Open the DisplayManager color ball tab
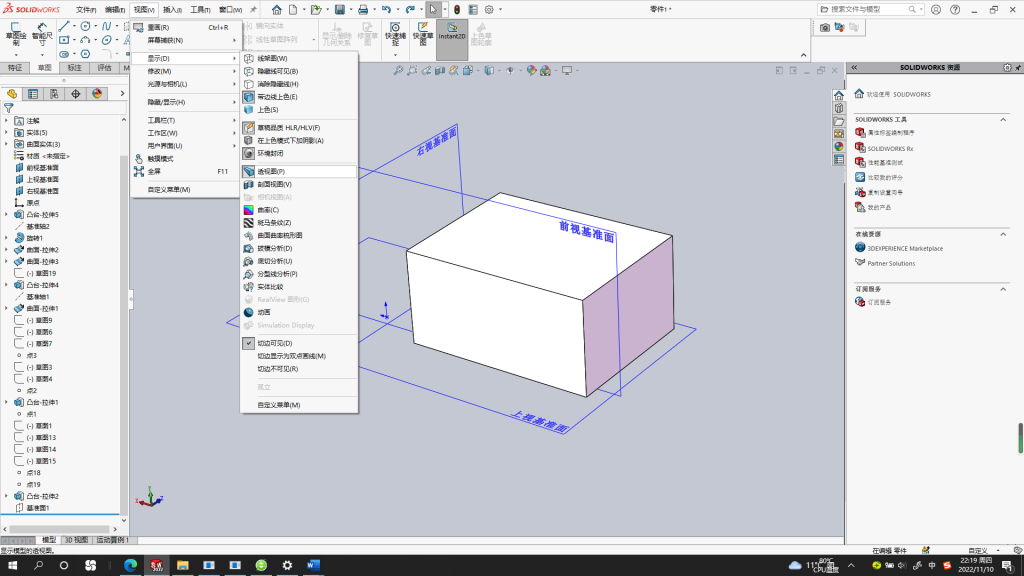 (x=97, y=94)
